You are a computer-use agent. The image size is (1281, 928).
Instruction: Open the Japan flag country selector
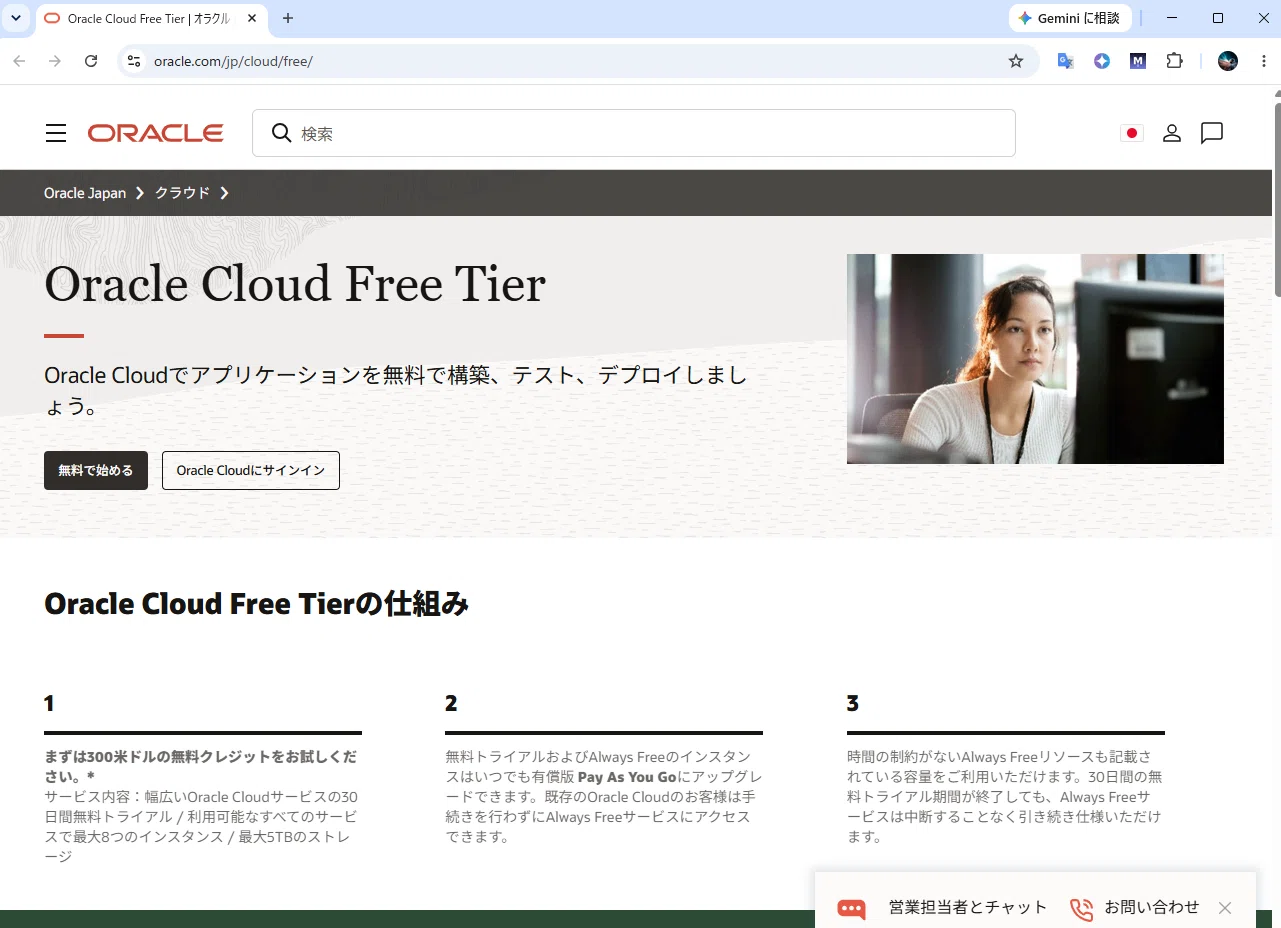[1132, 133]
